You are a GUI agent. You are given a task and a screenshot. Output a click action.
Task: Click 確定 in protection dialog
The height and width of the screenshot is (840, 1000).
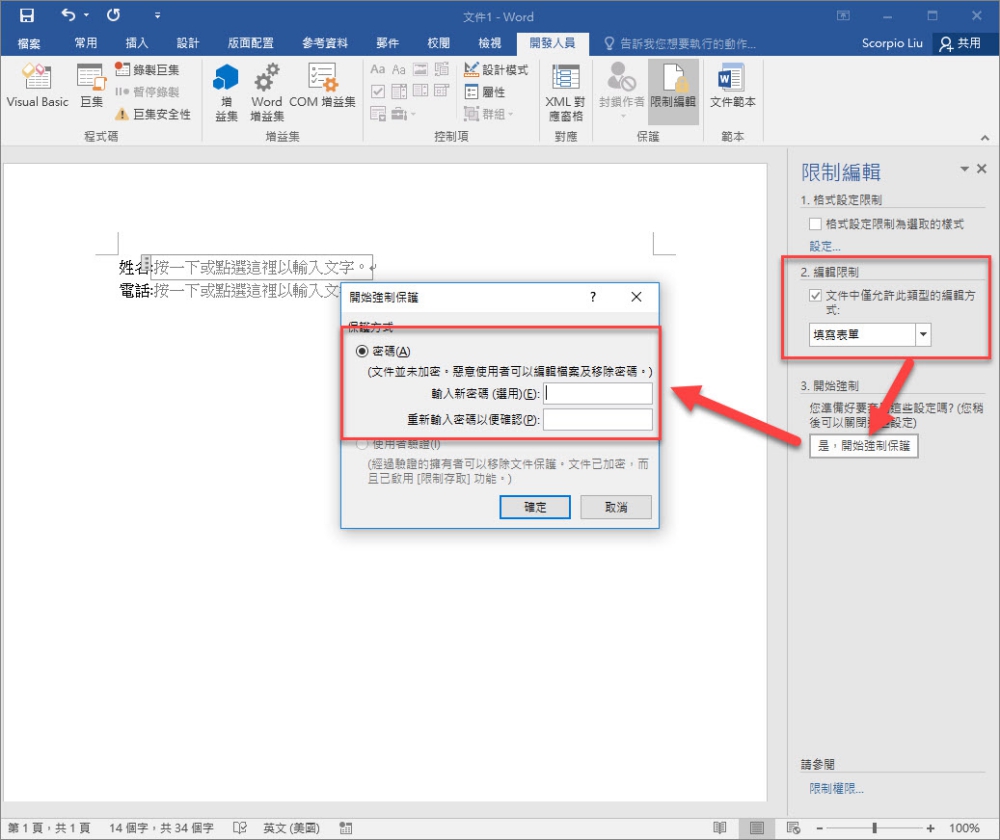pos(534,507)
